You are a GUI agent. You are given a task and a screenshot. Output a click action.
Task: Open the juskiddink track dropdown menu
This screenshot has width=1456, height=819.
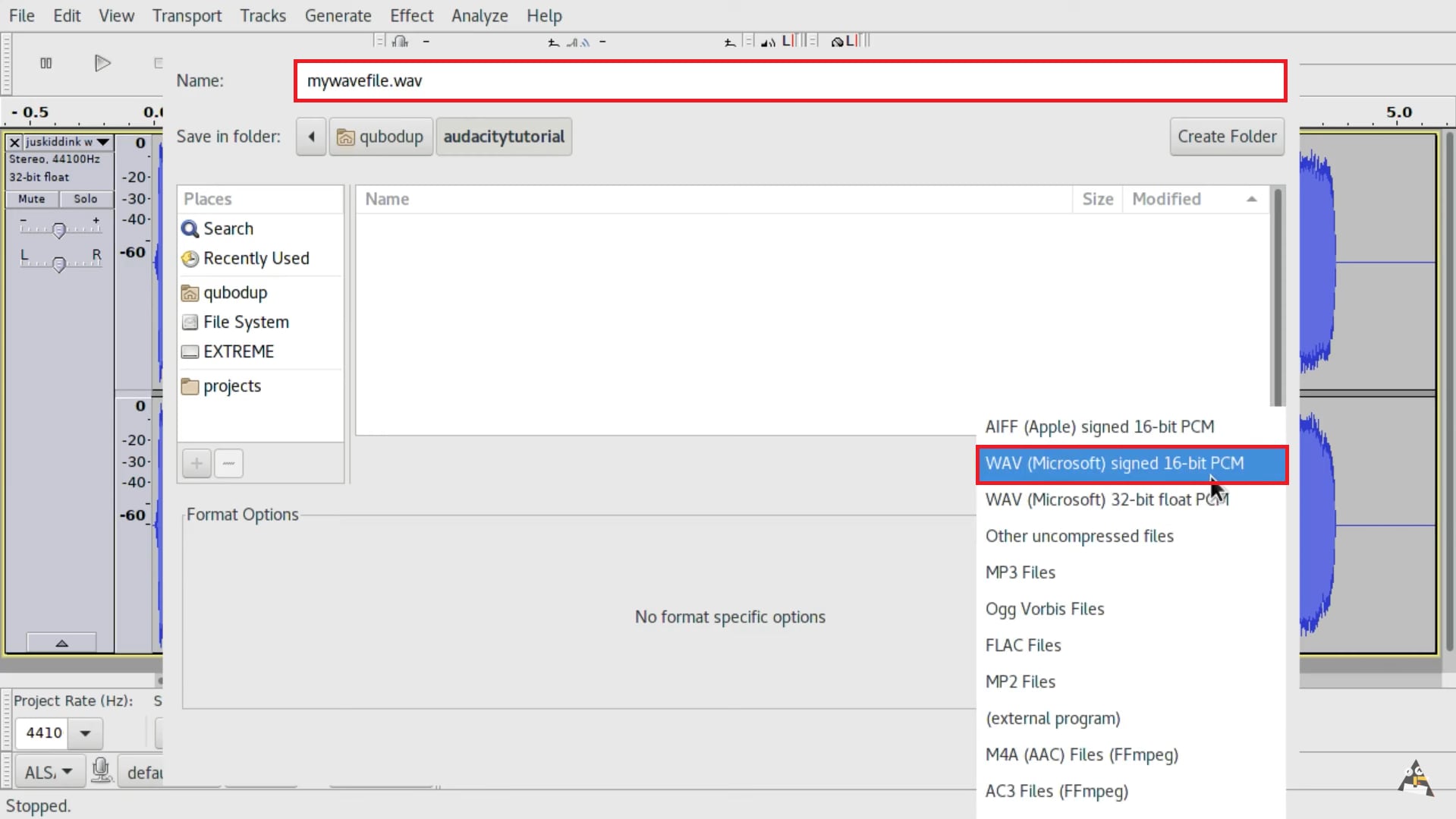[103, 142]
